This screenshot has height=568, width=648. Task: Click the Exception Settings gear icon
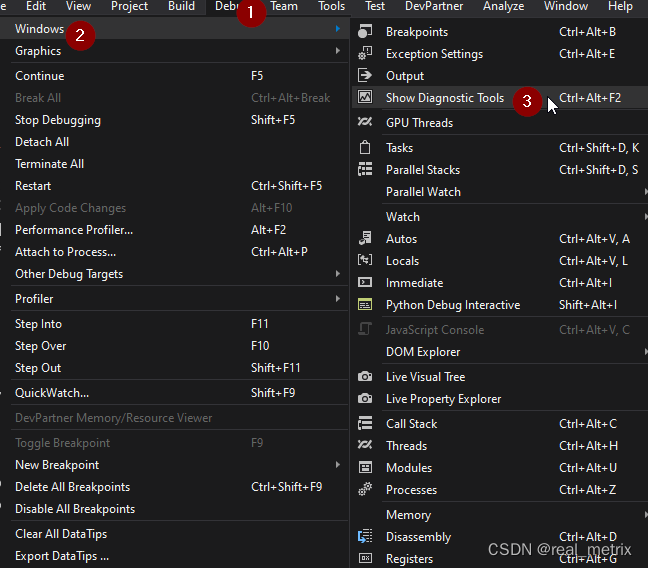pos(365,53)
